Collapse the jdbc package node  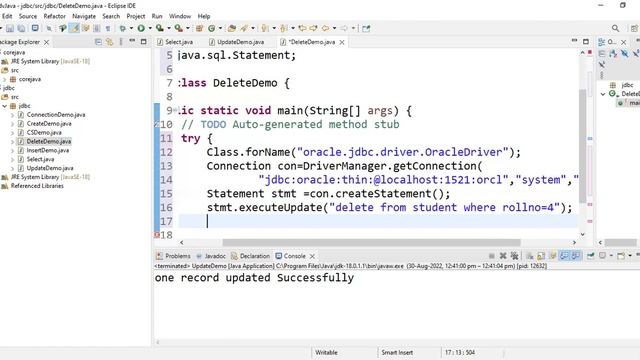[x=4, y=106]
